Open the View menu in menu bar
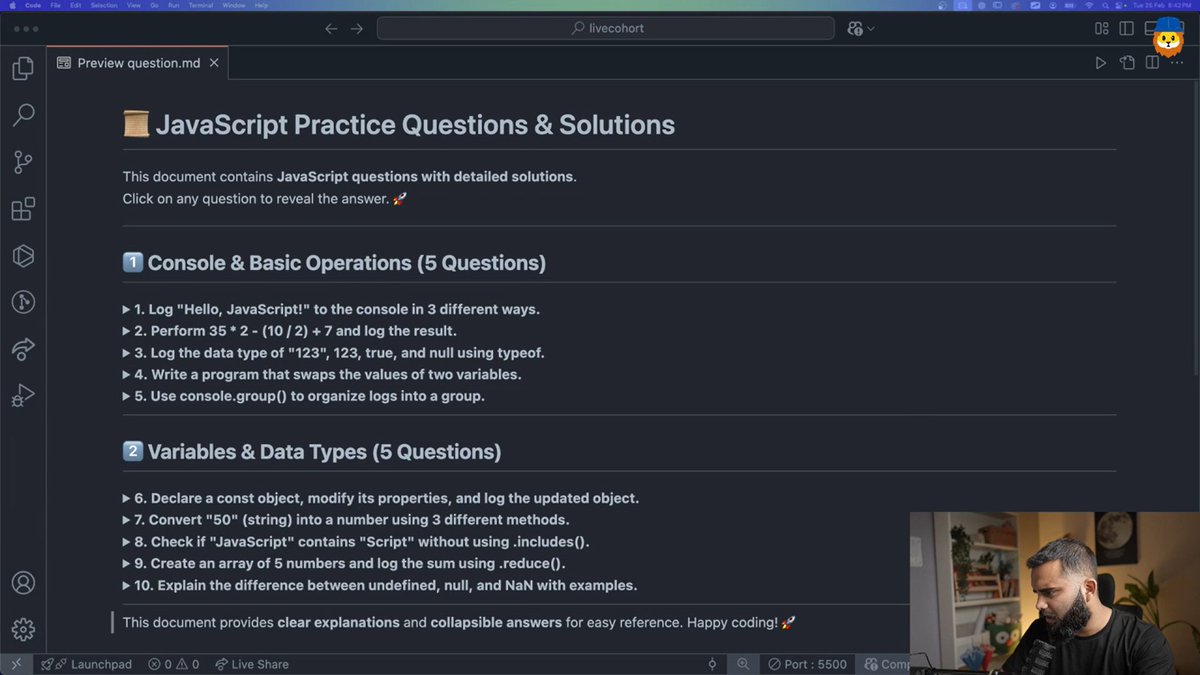Screen dimensions: 1200x675 coord(134,5)
